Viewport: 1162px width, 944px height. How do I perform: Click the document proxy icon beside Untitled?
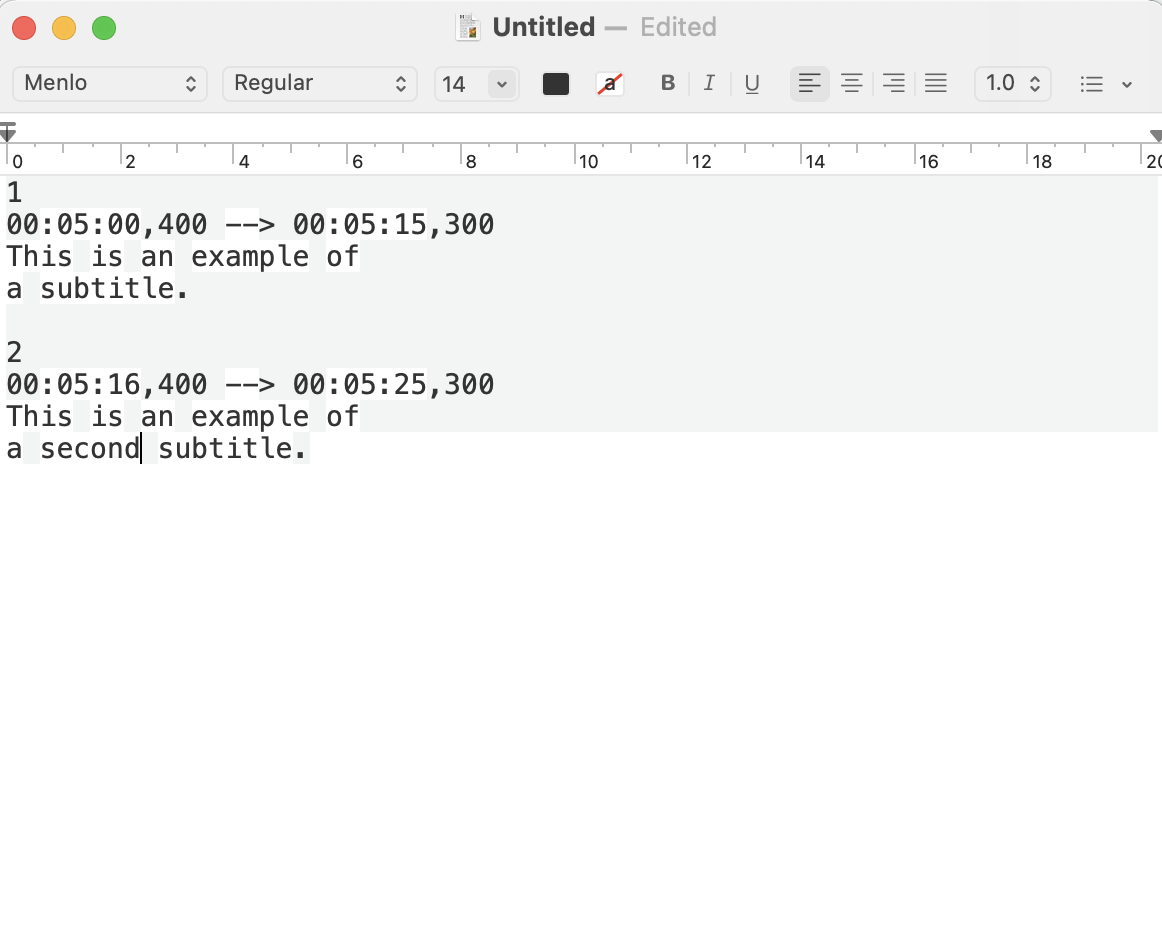coord(467,27)
